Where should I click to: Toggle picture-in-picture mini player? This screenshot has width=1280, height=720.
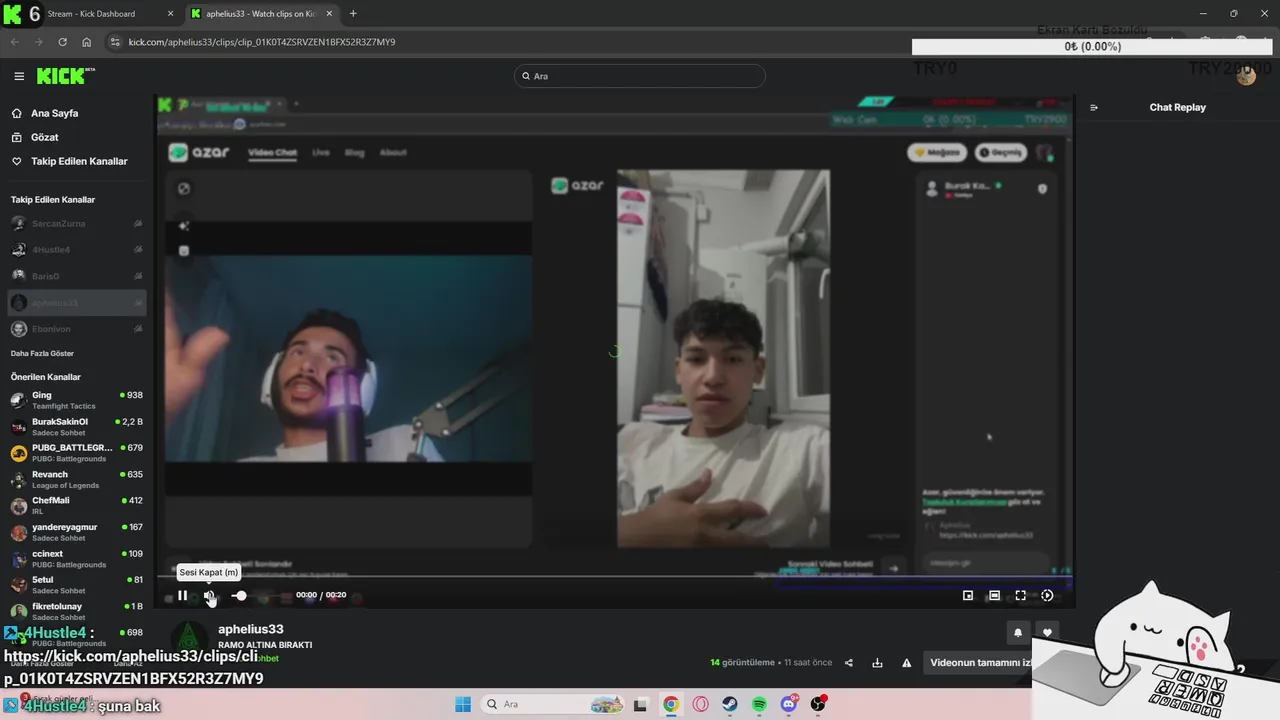click(968, 595)
